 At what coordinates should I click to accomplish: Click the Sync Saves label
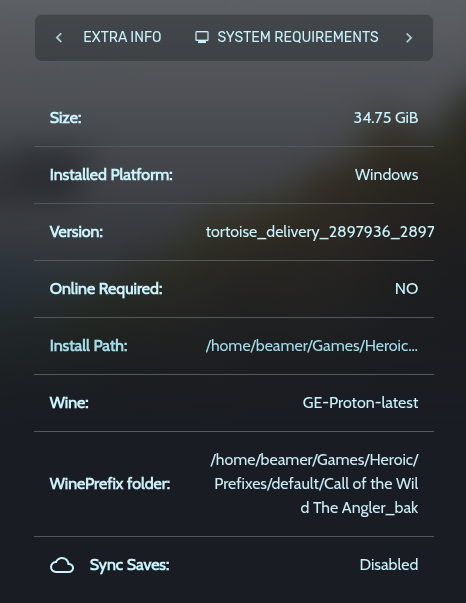pos(129,565)
